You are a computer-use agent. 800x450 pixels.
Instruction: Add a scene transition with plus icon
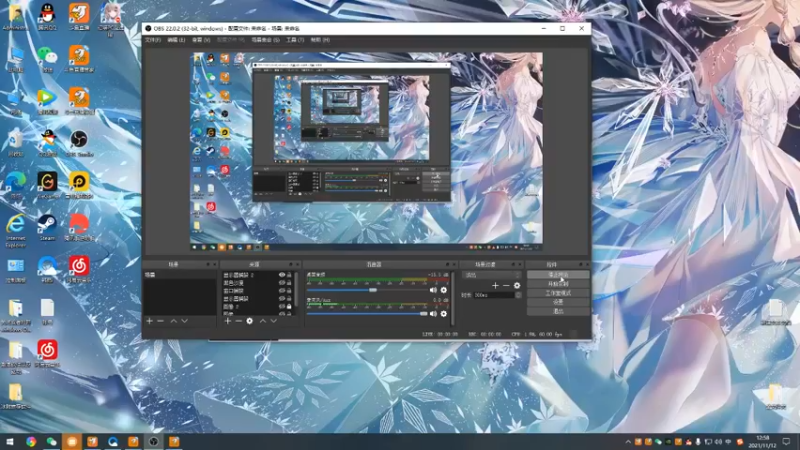[495, 286]
